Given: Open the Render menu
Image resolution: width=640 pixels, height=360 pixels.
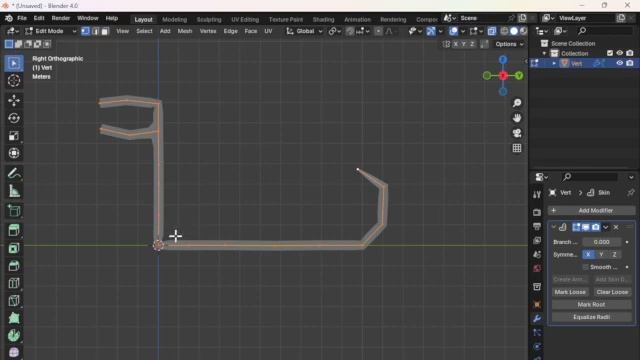Looking at the screenshot, I should click(61, 18).
